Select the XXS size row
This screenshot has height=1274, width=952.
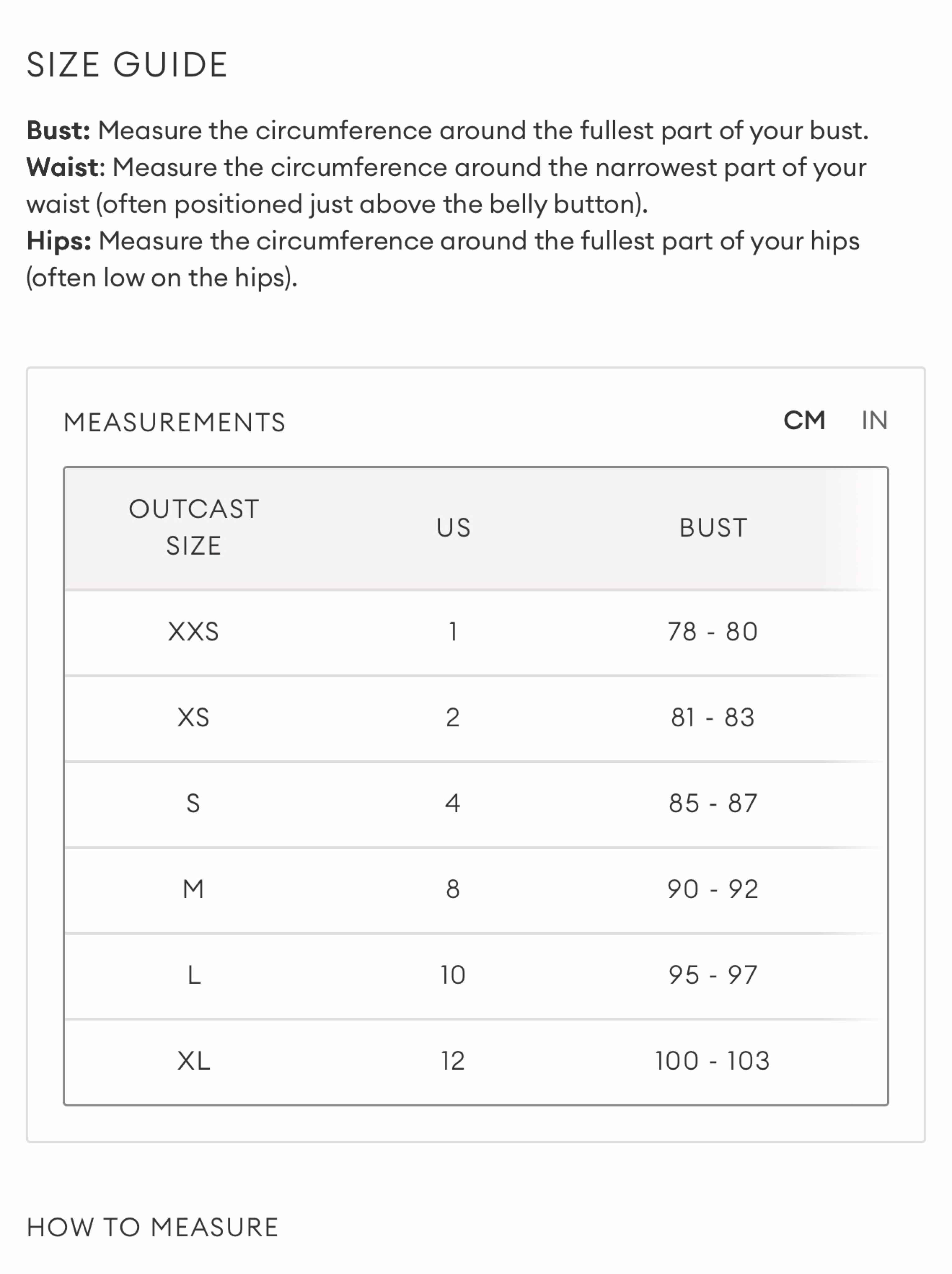(x=476, y=632)
